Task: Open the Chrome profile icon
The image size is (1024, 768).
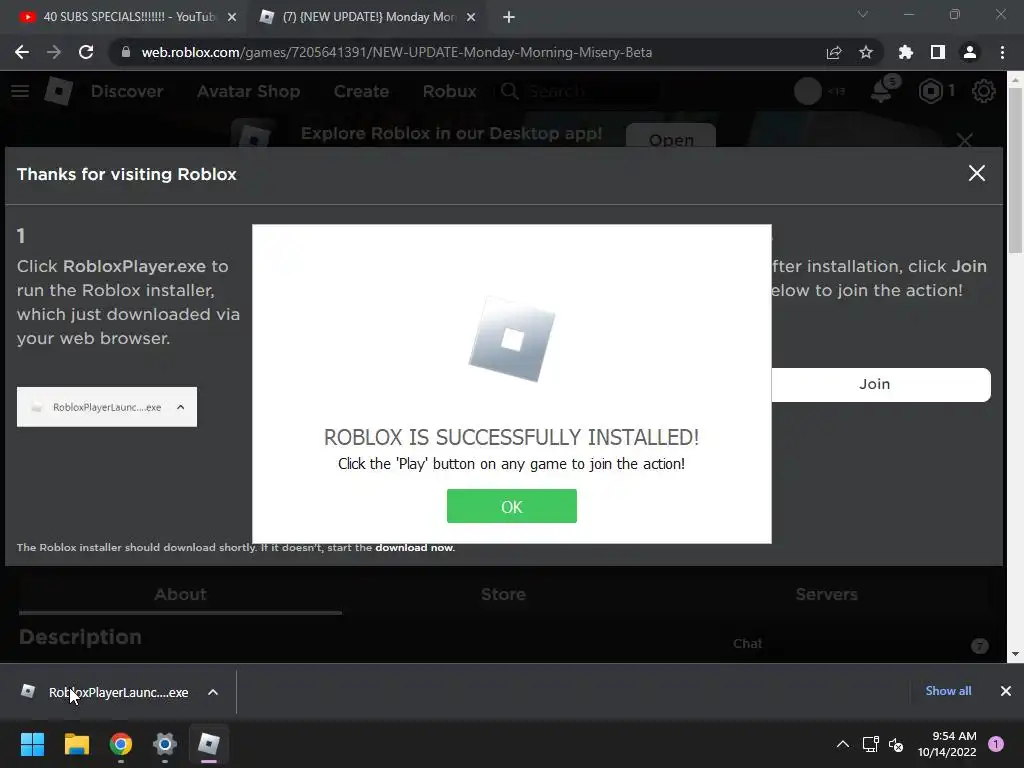Action: tap(970, 52)
